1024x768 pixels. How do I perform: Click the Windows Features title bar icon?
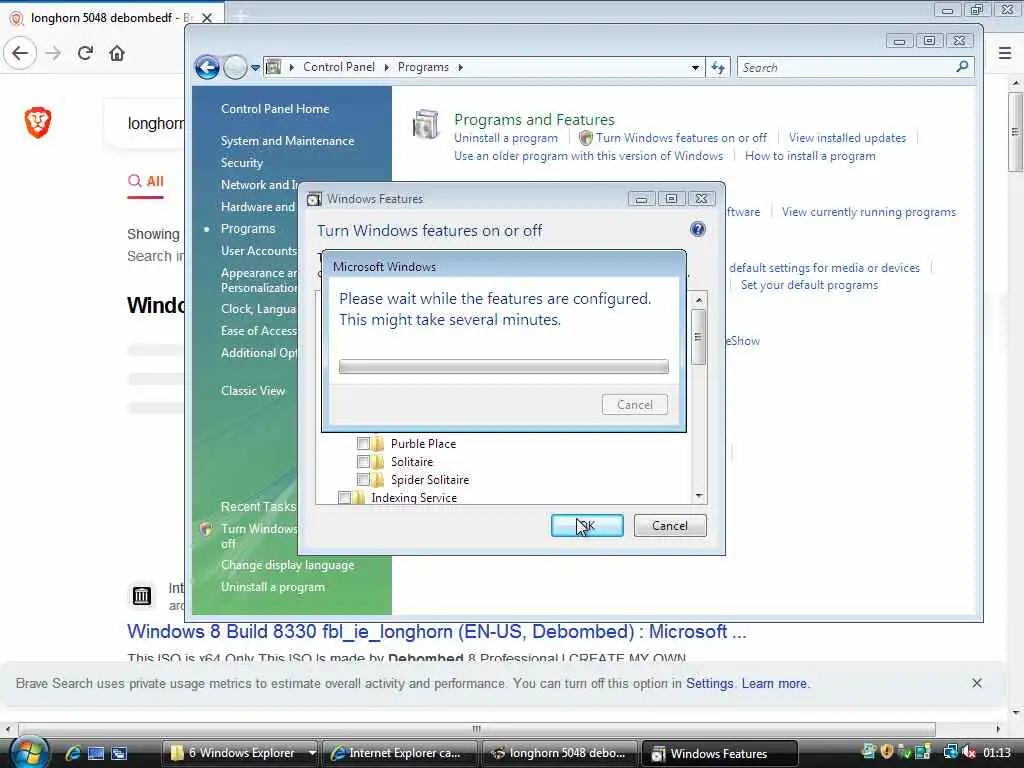click(x=314, y=199)
